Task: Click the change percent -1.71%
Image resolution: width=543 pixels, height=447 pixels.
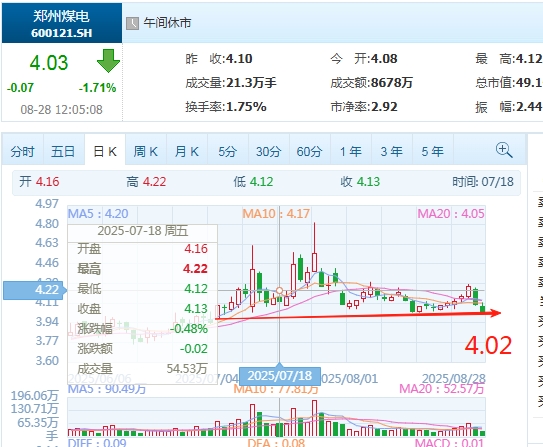Action: [97, 88]
